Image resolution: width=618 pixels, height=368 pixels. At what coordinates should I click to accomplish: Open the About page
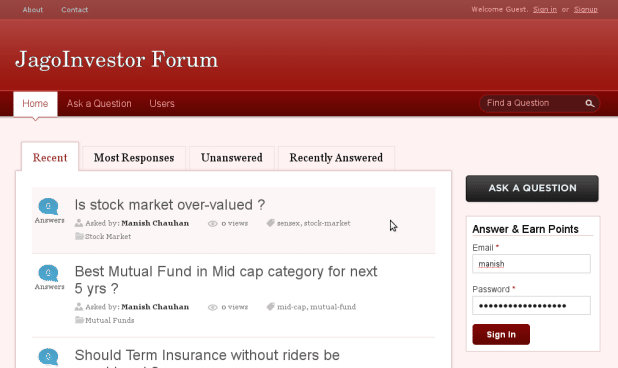click(33, 9)
